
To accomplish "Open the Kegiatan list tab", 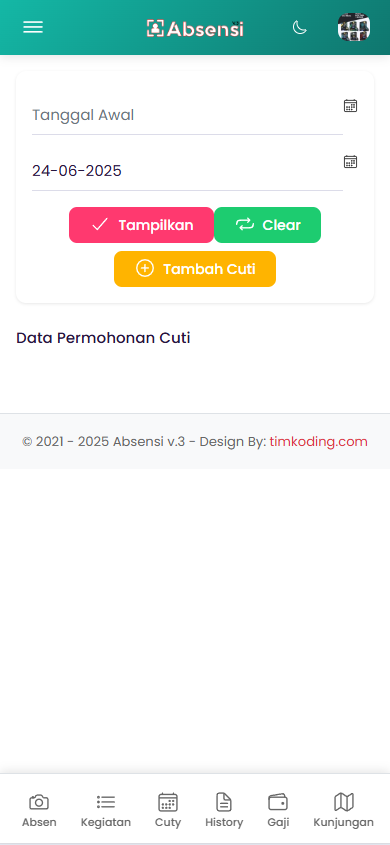I will tap(106, 810).
